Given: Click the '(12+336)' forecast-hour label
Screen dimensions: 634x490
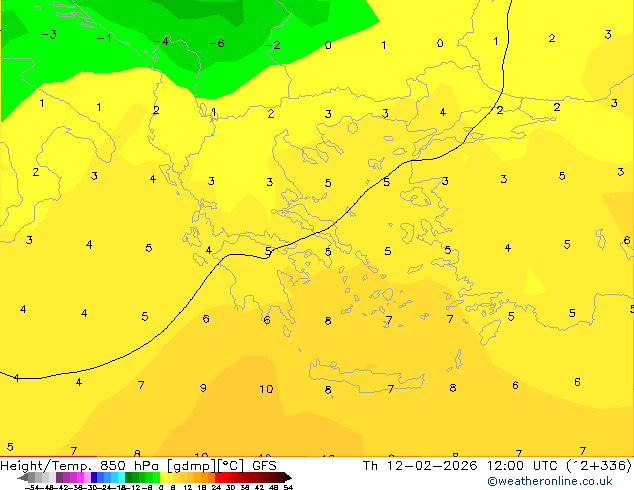Looking at the screenshot, I should click(x=599, y=466).
